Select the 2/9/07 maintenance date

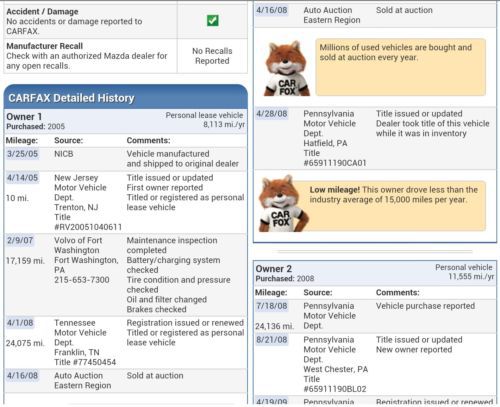pos(20,240)
